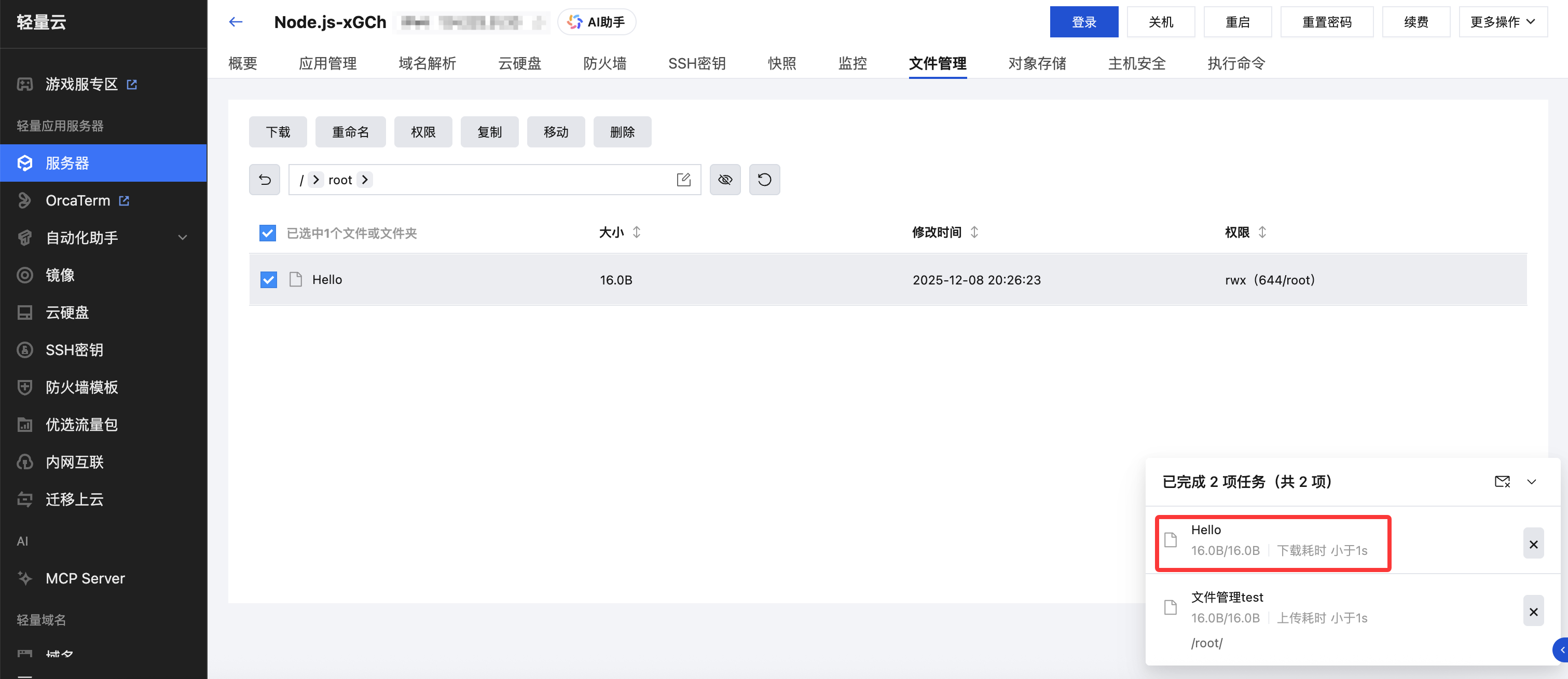This screenshot has height=679, width=1568.
Task: Click the go-up-directory icon button
Action: (264, 180)
